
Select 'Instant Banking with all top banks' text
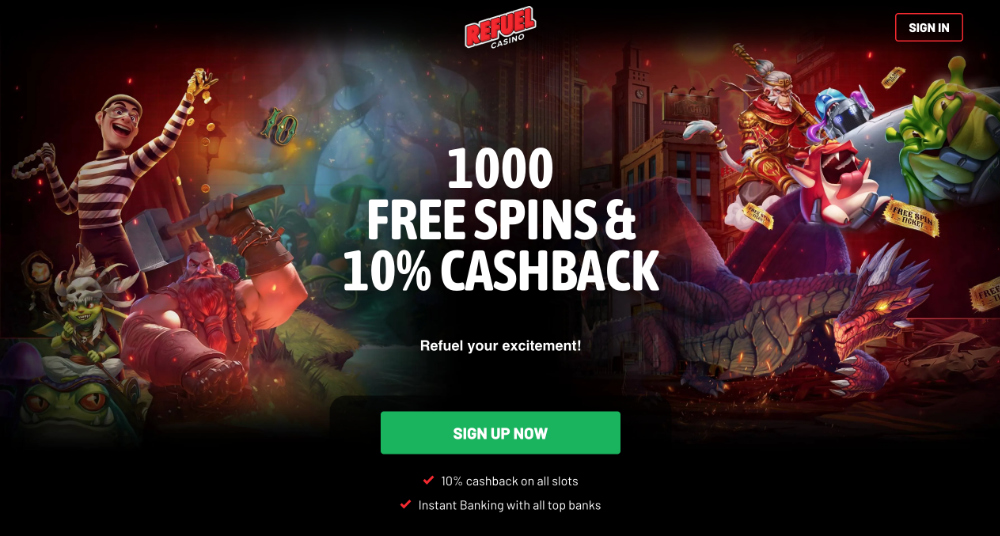coord(510,505)
